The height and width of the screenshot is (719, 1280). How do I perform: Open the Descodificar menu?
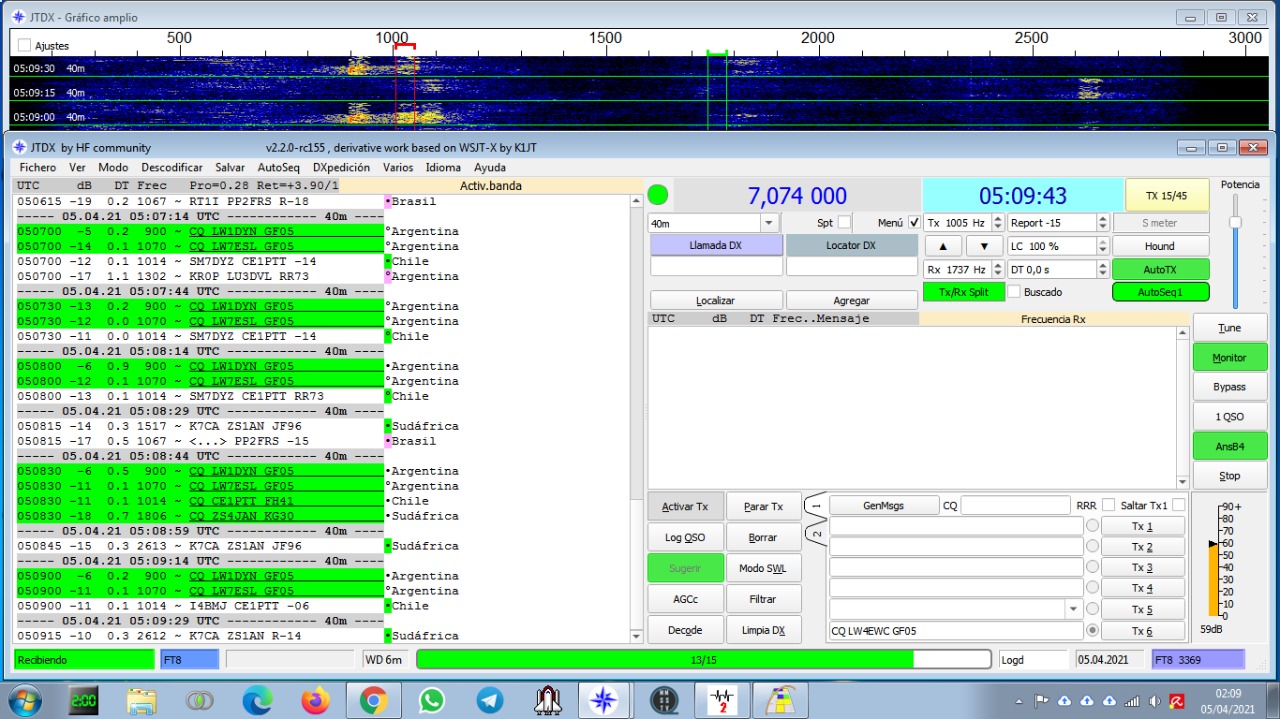pyautogui.click(x=172, y=167)
